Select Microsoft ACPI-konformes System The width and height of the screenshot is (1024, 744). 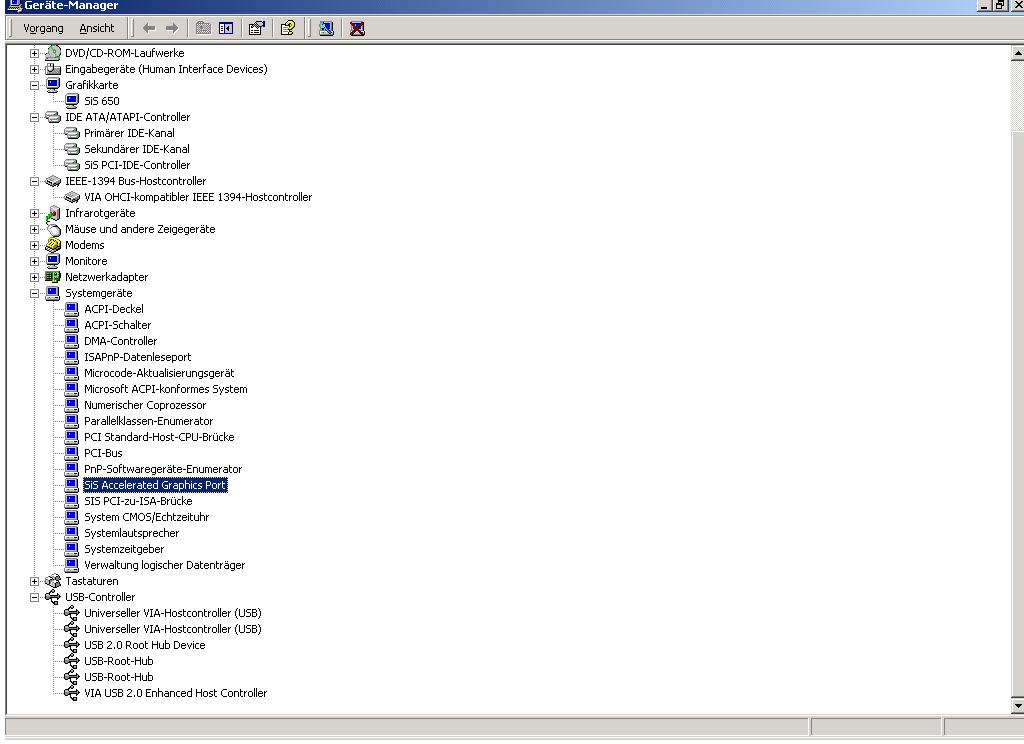pos(166,389)
